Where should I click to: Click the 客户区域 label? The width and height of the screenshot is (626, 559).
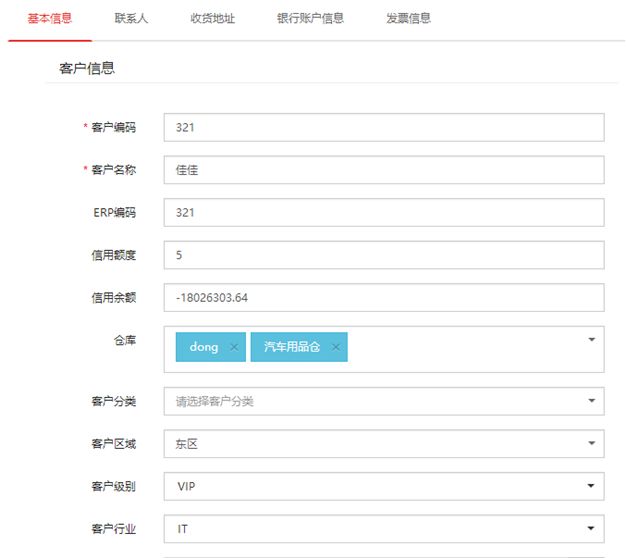(x=114, y=444)
